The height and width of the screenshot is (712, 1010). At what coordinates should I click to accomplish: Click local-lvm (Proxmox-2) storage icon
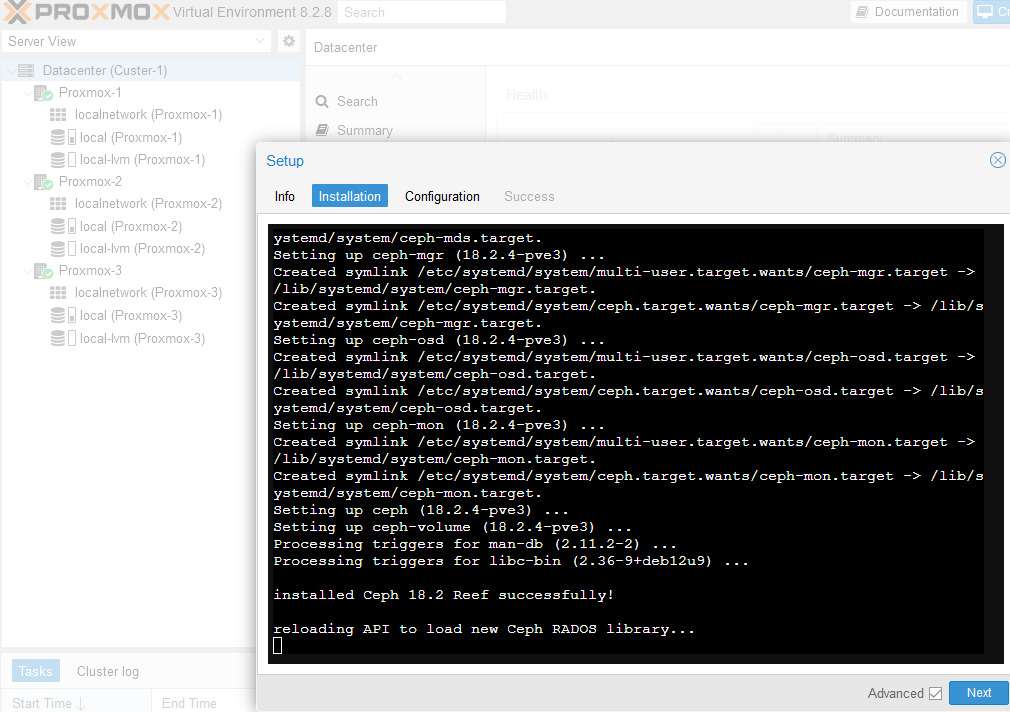pyautogui.click(x=63, y=248)
